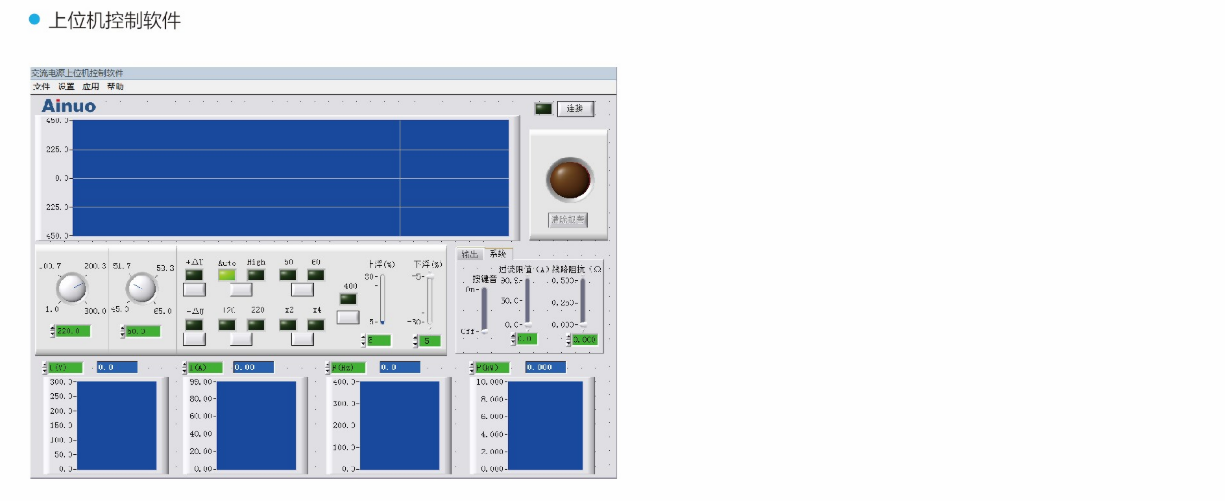Click the -ΔU indicator LED
1225x501 pixels.
(194, 325)
